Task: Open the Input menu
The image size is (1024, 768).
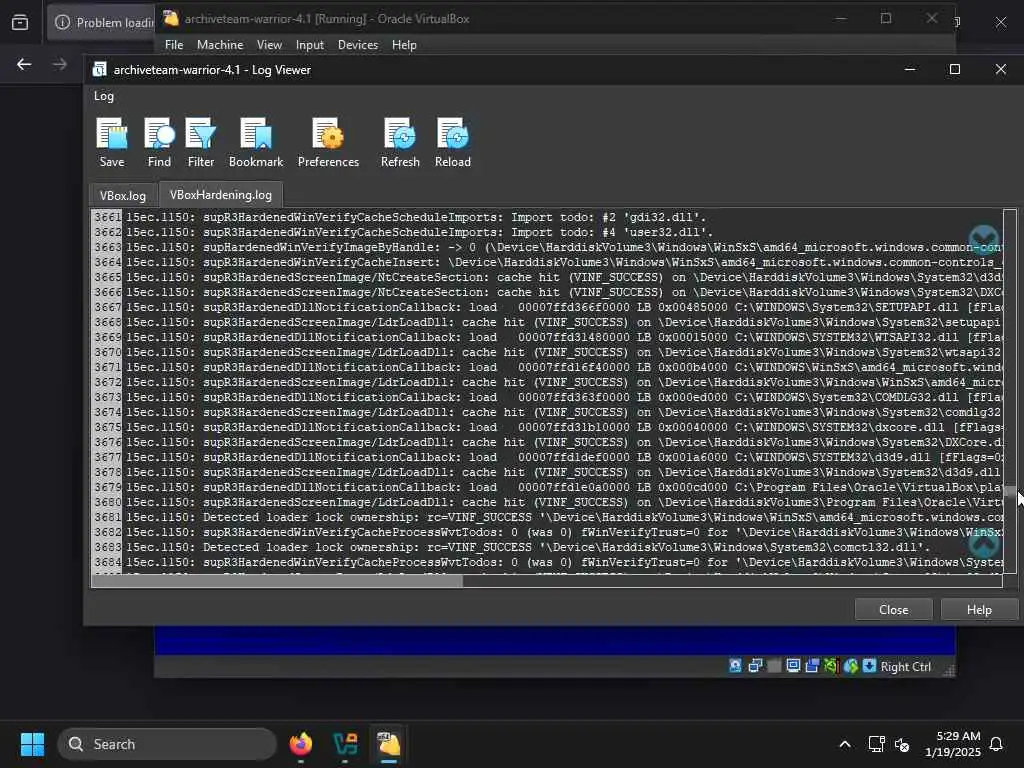Action: pos(310,44)
